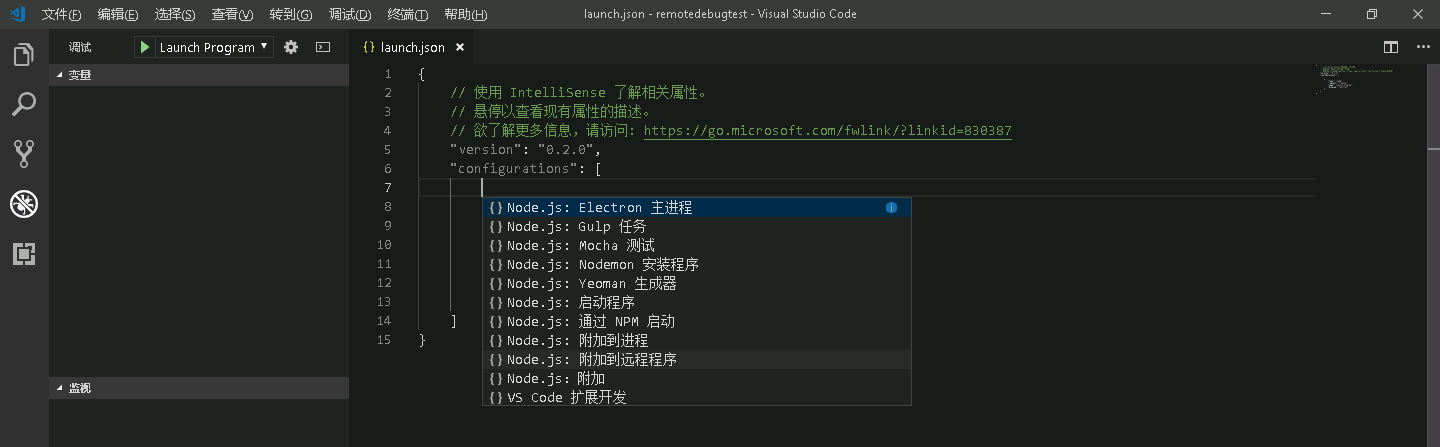
Task: Open the Launch Program configuration dropdown
Action: [214, 47]
